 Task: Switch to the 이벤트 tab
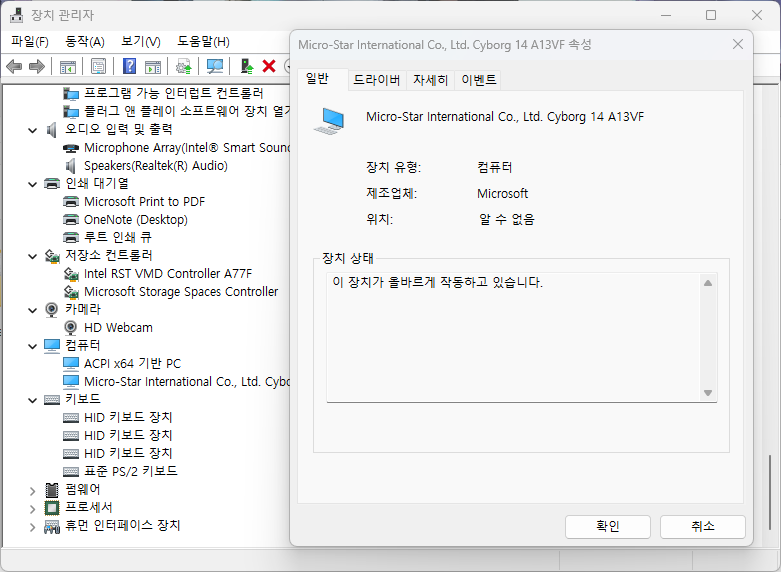[479, 80]
